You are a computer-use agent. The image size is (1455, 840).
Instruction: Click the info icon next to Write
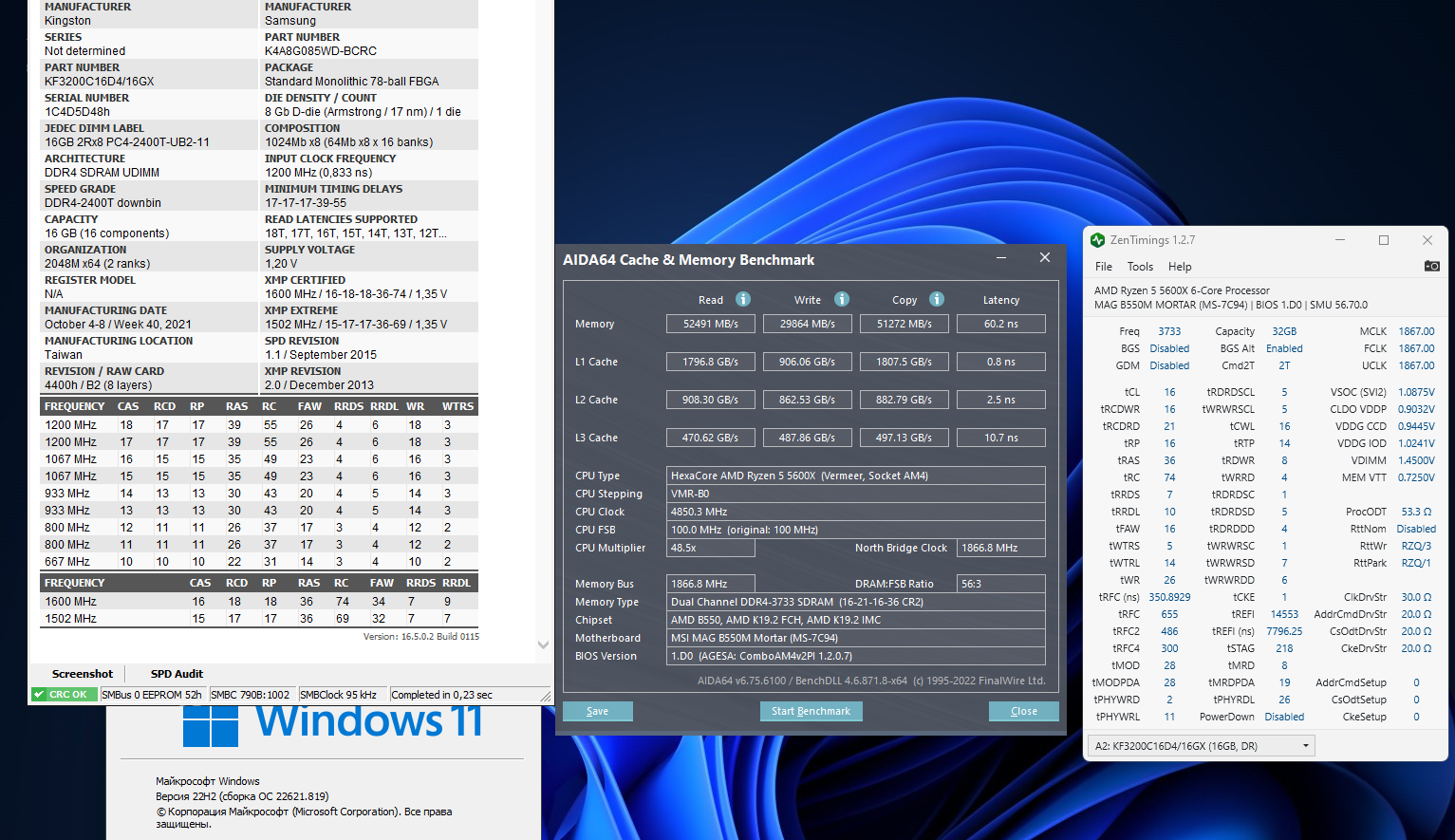[842, 299]
